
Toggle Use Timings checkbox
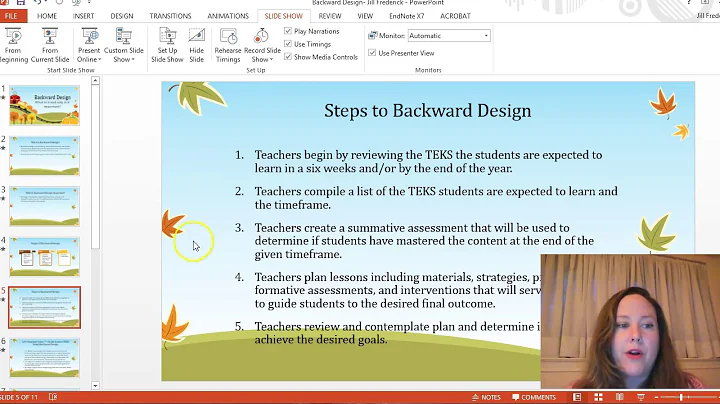click(288, 44)
